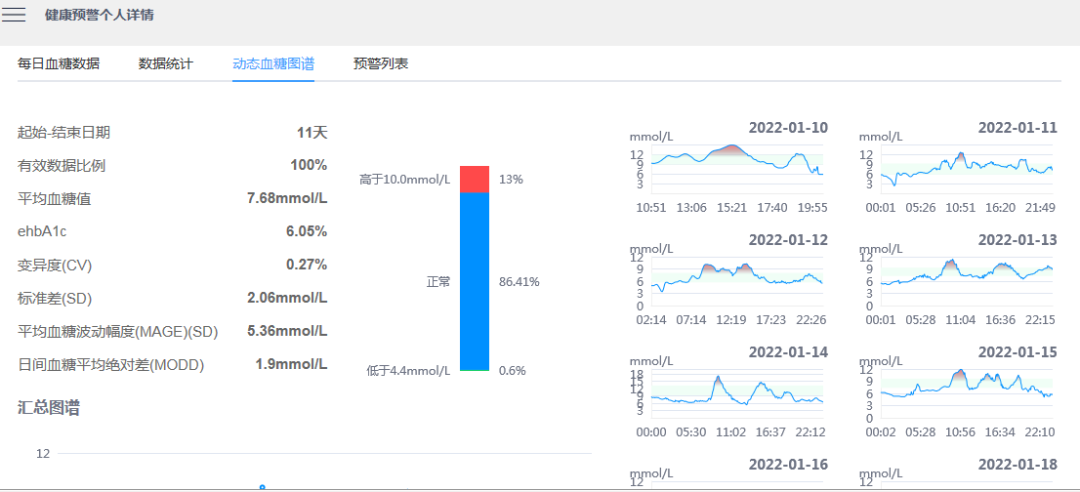Open the hamburger menu icon
Image resolution: width=1080 pixels, height=492 pixels.
[x=14, y=14]
